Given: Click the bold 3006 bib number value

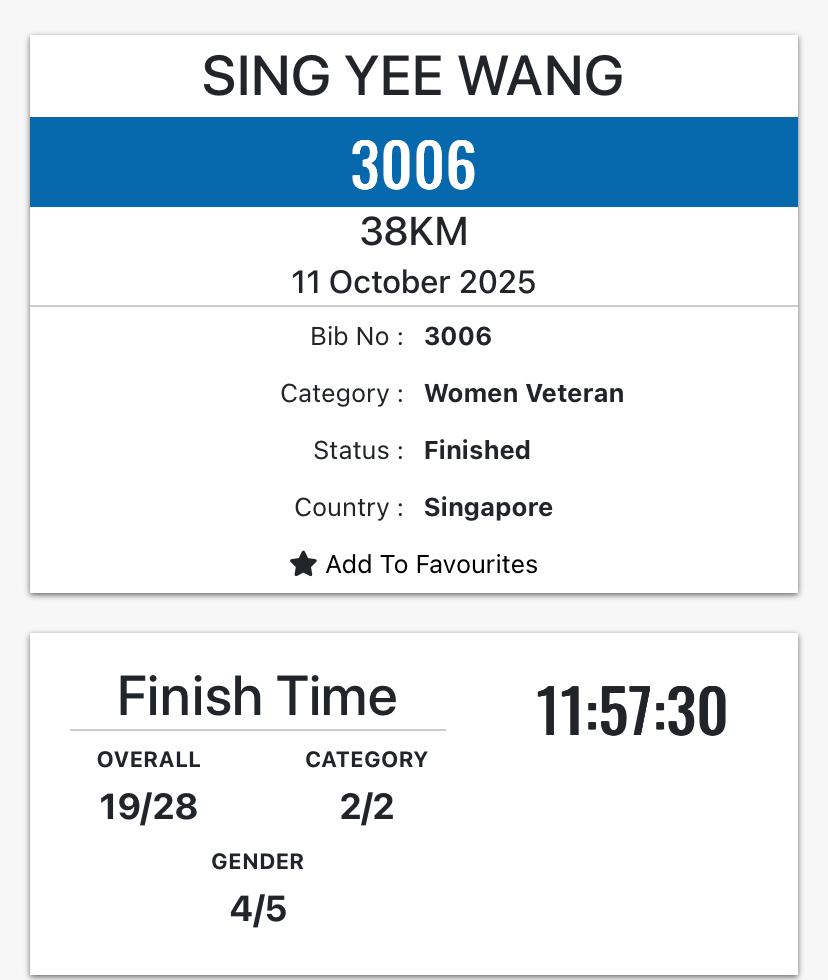Looking at the screenshot, I should pos(458,337).
